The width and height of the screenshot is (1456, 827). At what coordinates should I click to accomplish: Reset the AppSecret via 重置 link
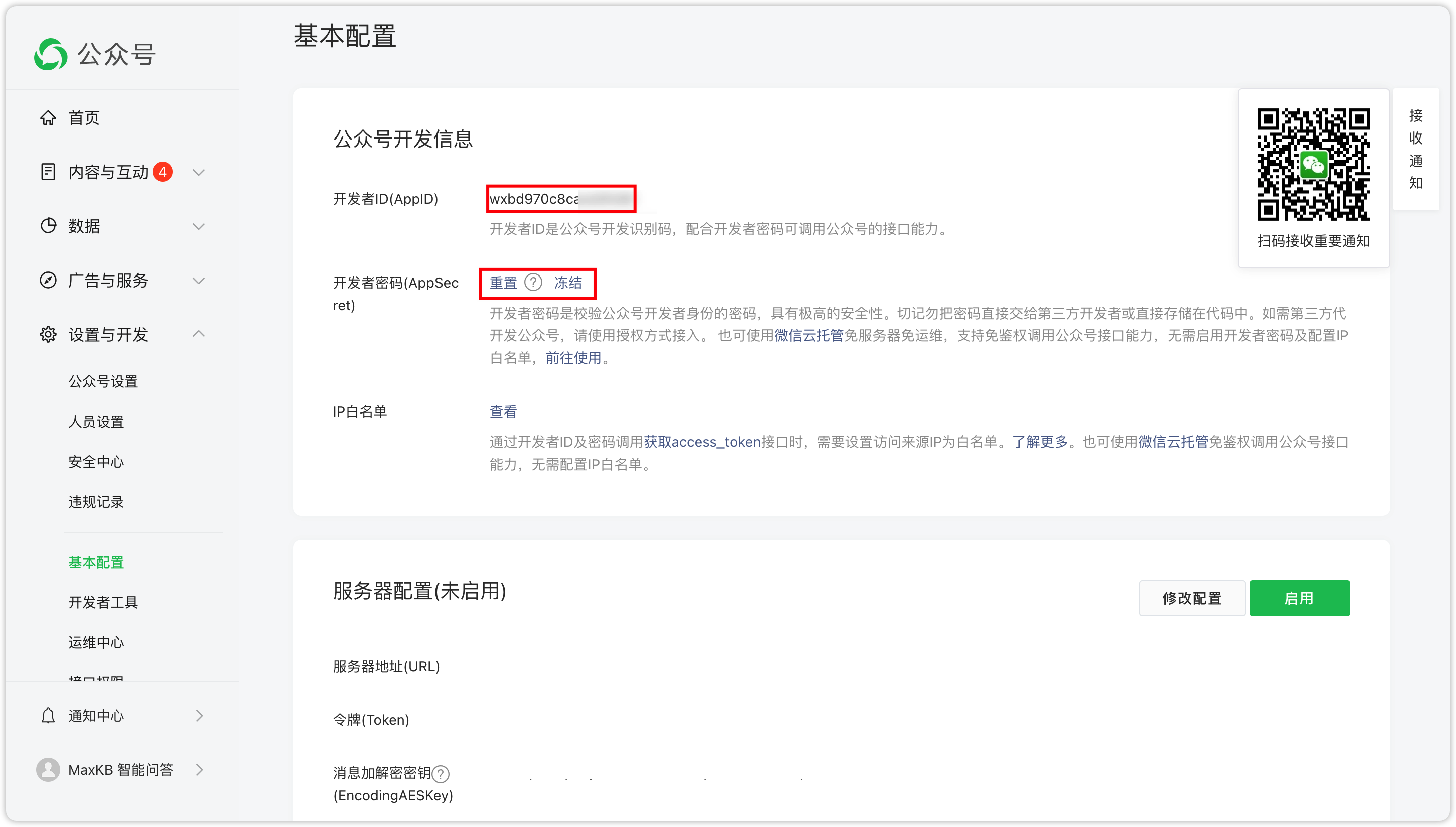coord(503,283)
